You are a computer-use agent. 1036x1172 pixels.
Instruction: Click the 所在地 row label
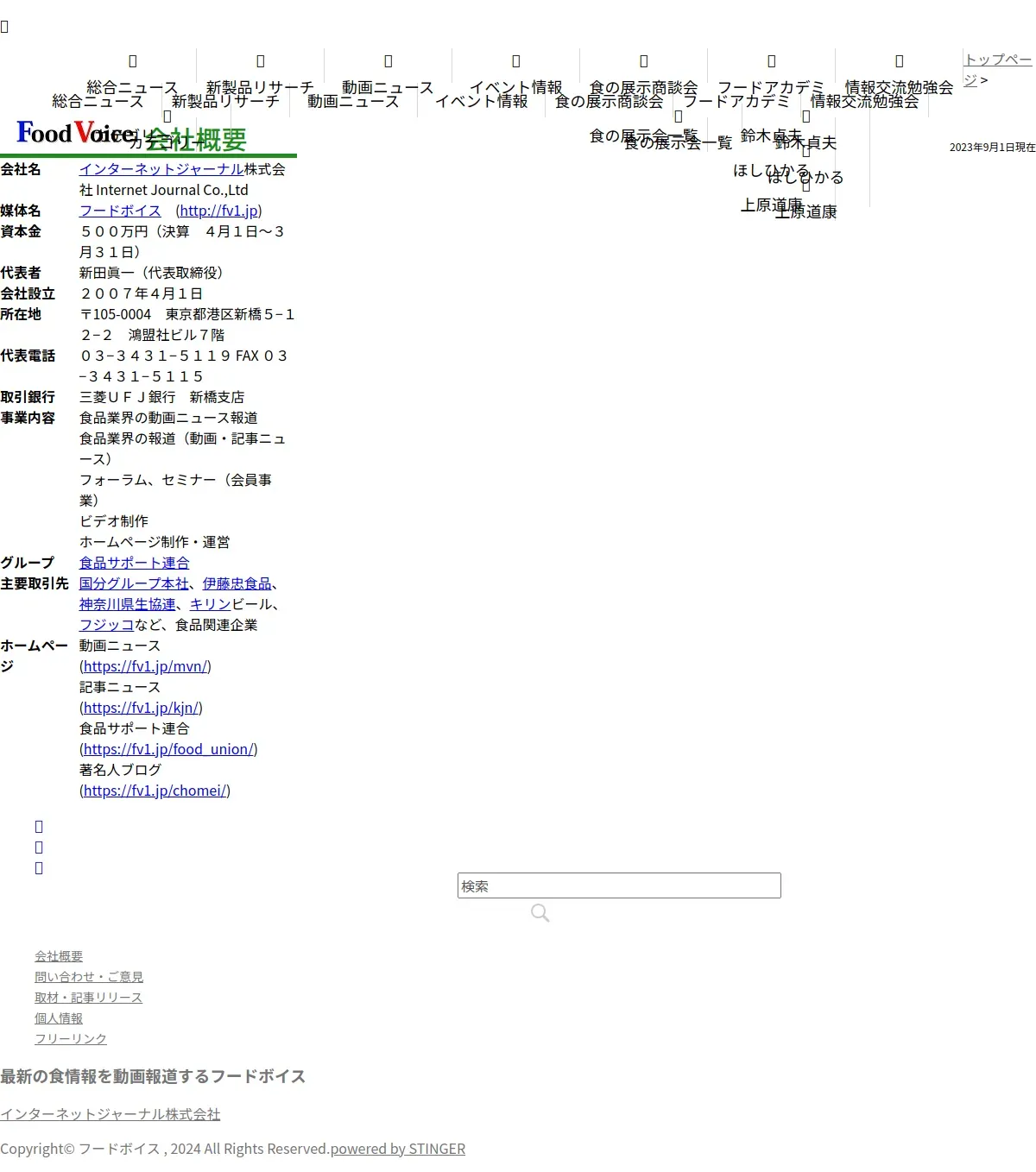coord(21,314)
